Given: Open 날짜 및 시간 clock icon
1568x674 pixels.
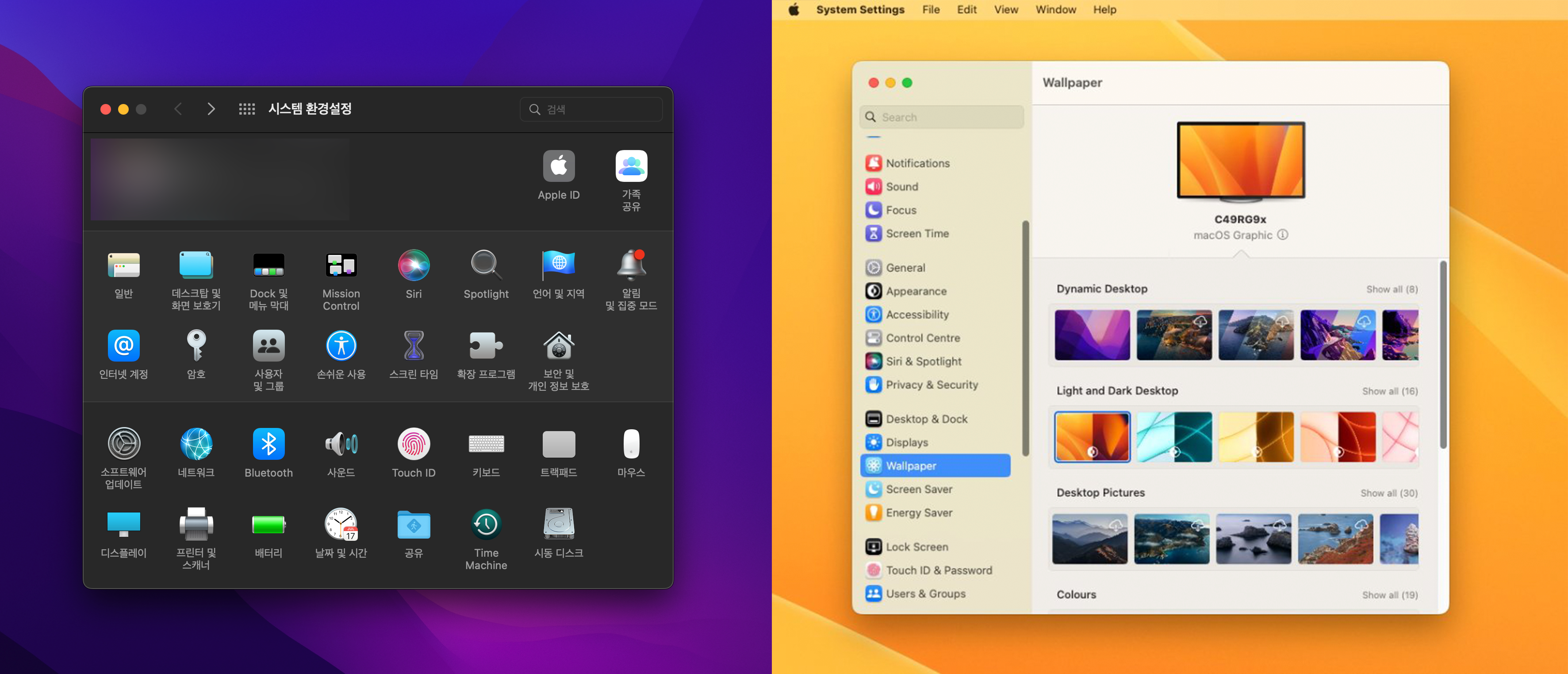Looking at the screenshot, I should 341,524.
